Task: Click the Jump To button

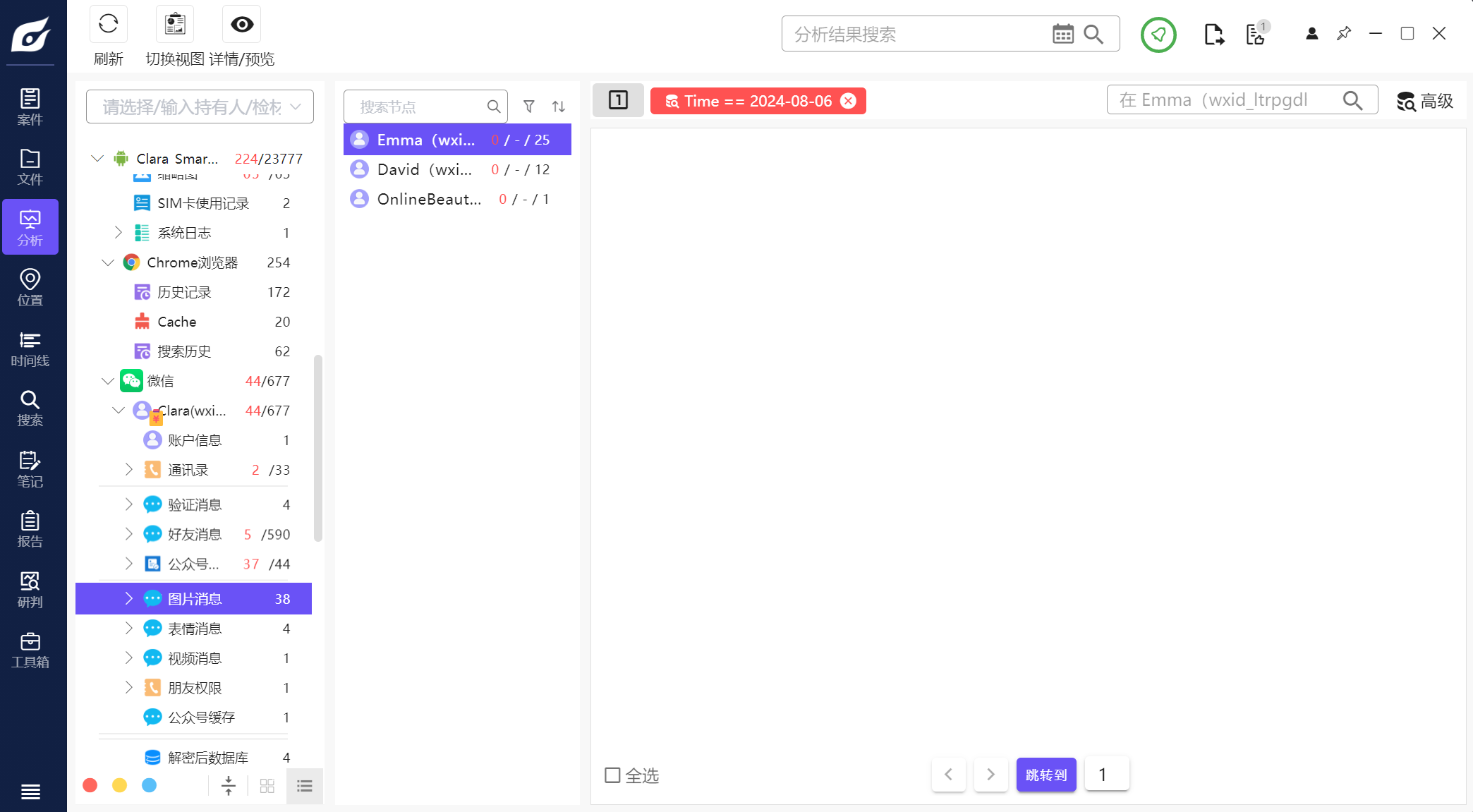Action: (x=1045, y=775)
